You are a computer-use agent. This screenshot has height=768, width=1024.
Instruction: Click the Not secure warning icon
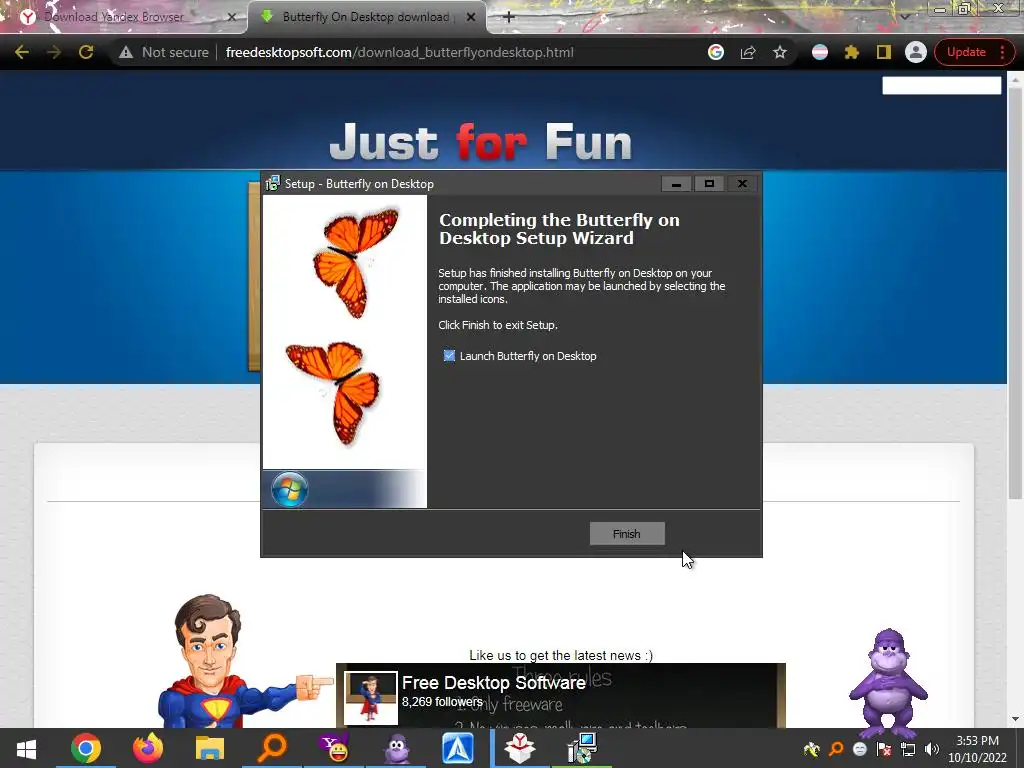126,52
